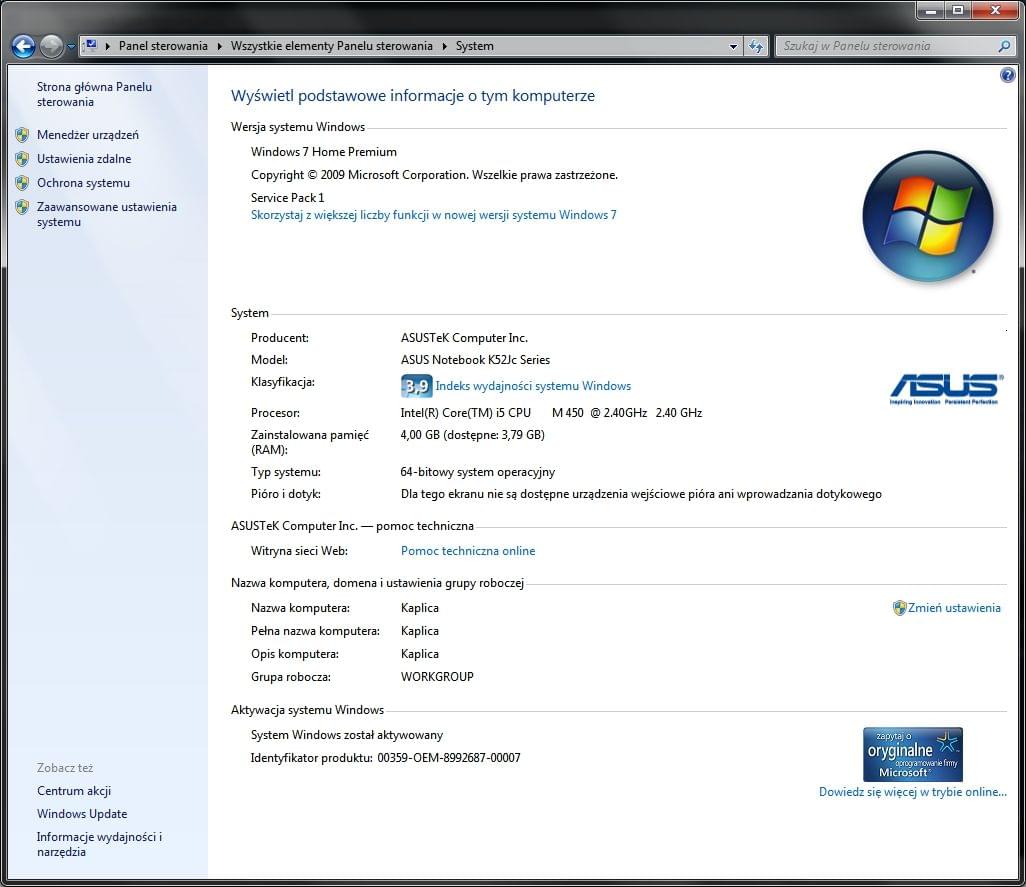The image size is (1026, 887).
Task: Click 'WORKGROUP' workgroup value
Action: point(437,677)
